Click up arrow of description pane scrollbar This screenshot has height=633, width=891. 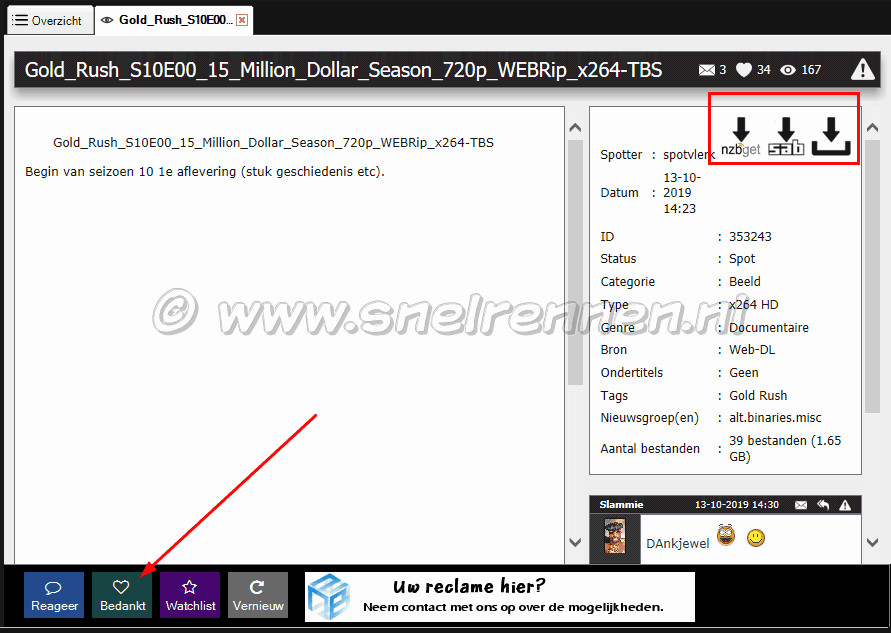pos(575,128)
